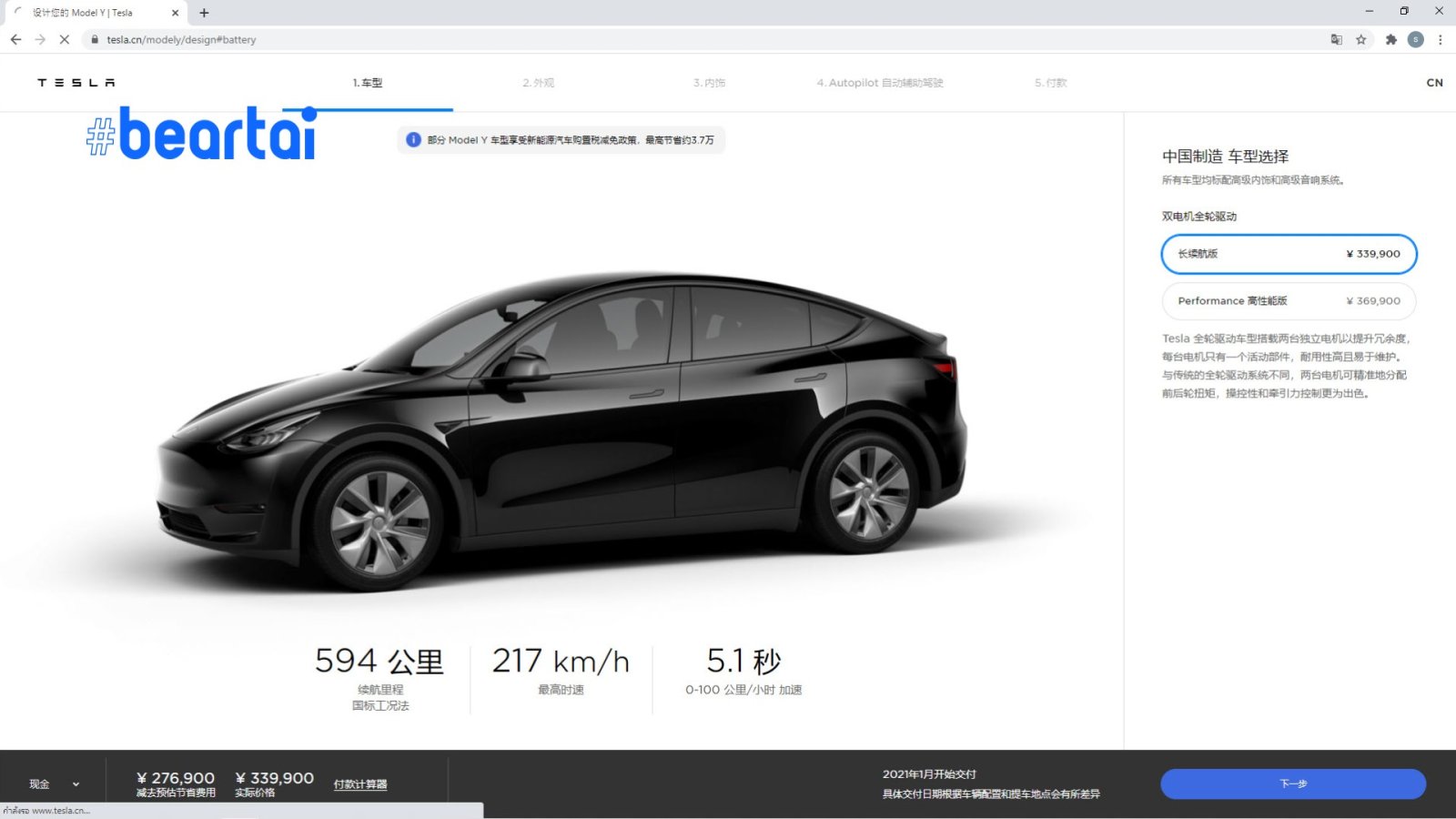Open the Chrome profile avatar
The image size is (1456, 819).
(x=1415, y=39)
